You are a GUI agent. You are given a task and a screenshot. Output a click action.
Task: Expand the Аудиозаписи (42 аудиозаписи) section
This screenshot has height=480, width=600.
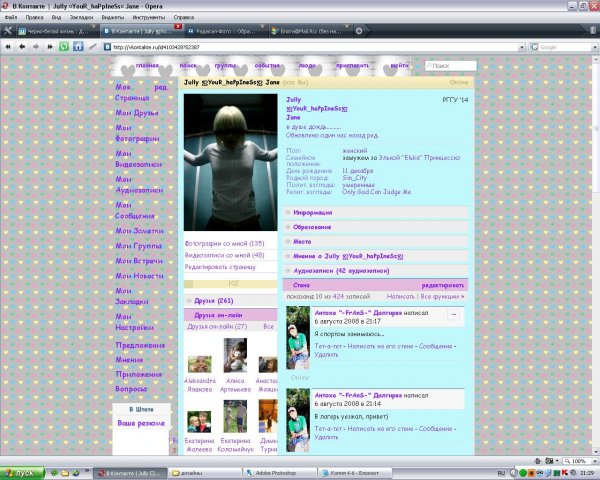[x=375, y=271]
